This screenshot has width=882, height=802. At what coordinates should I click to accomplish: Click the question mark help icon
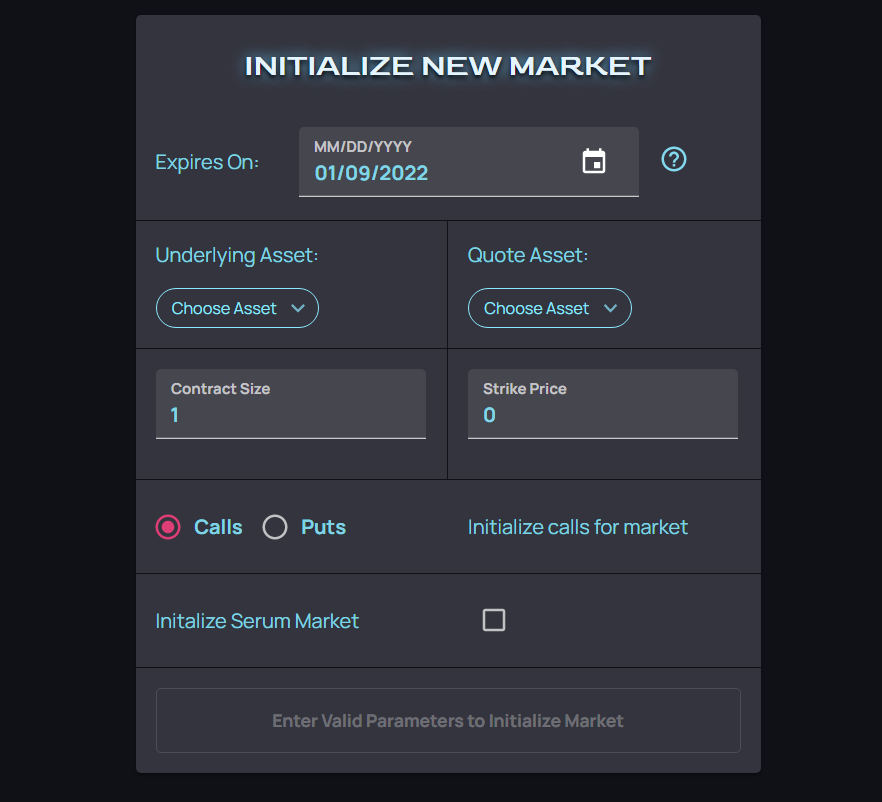point(674,159)
